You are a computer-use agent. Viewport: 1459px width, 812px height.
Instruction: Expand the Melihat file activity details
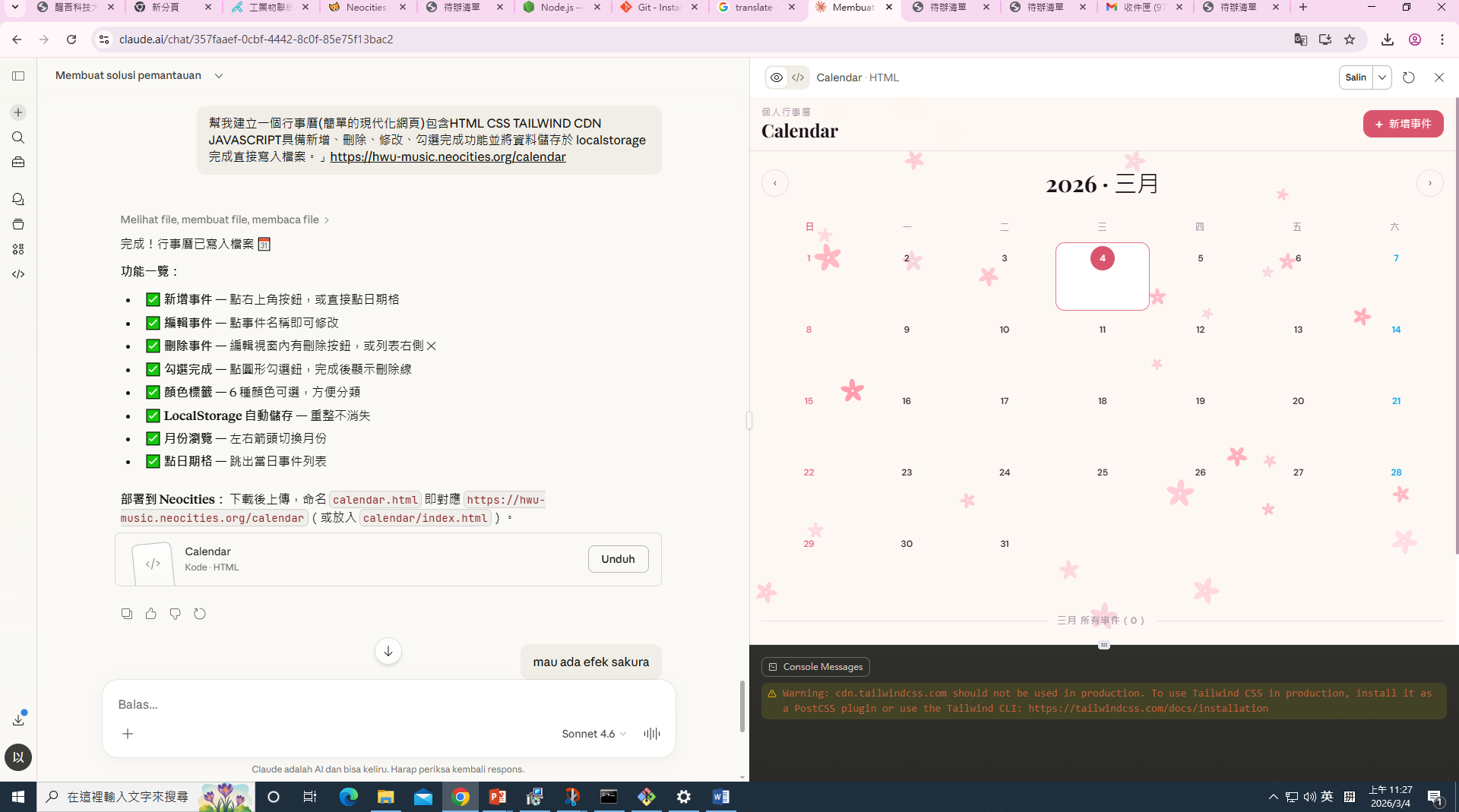pos(224,220)
